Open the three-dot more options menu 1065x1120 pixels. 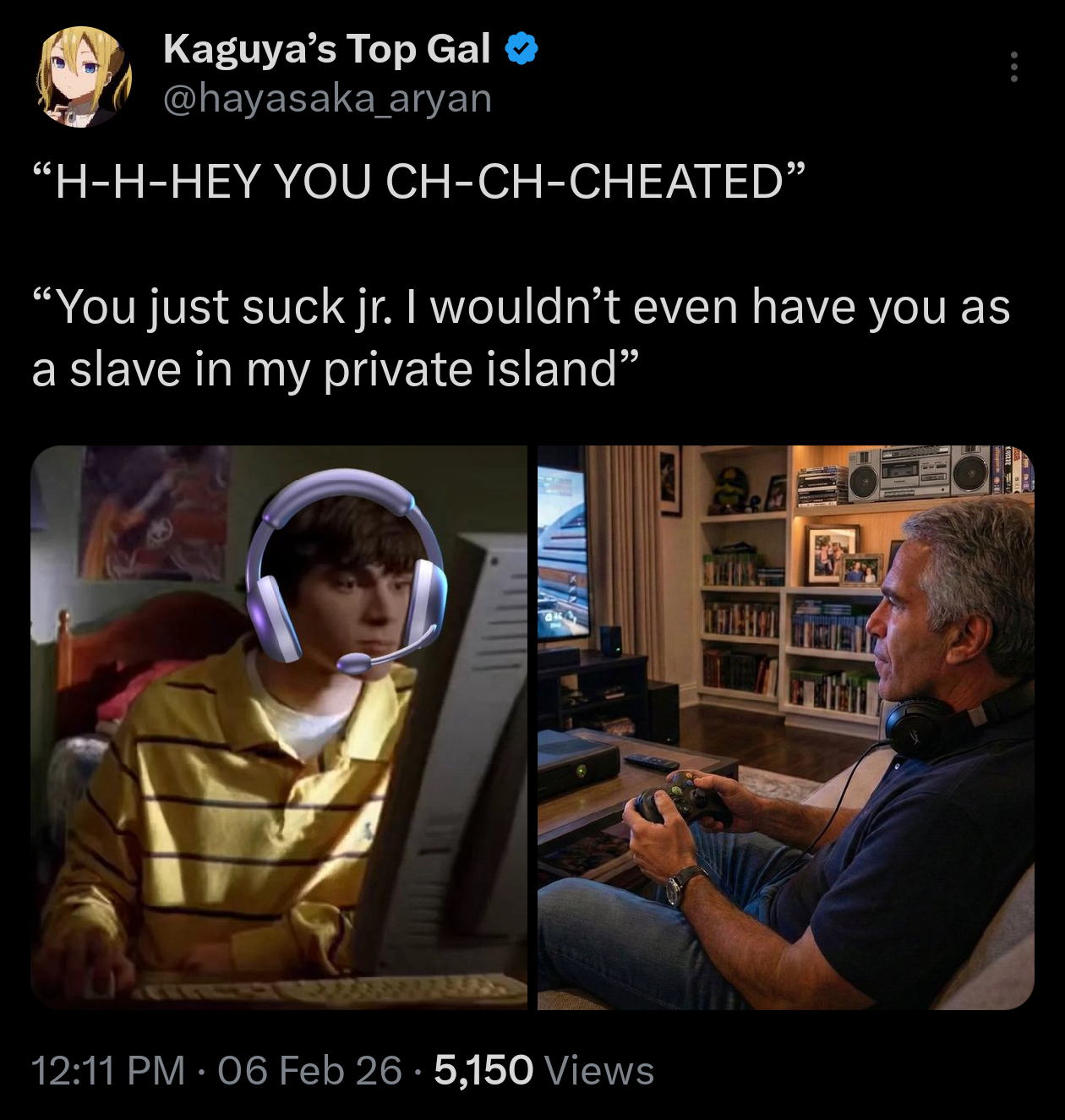[x=1013, y=67]
